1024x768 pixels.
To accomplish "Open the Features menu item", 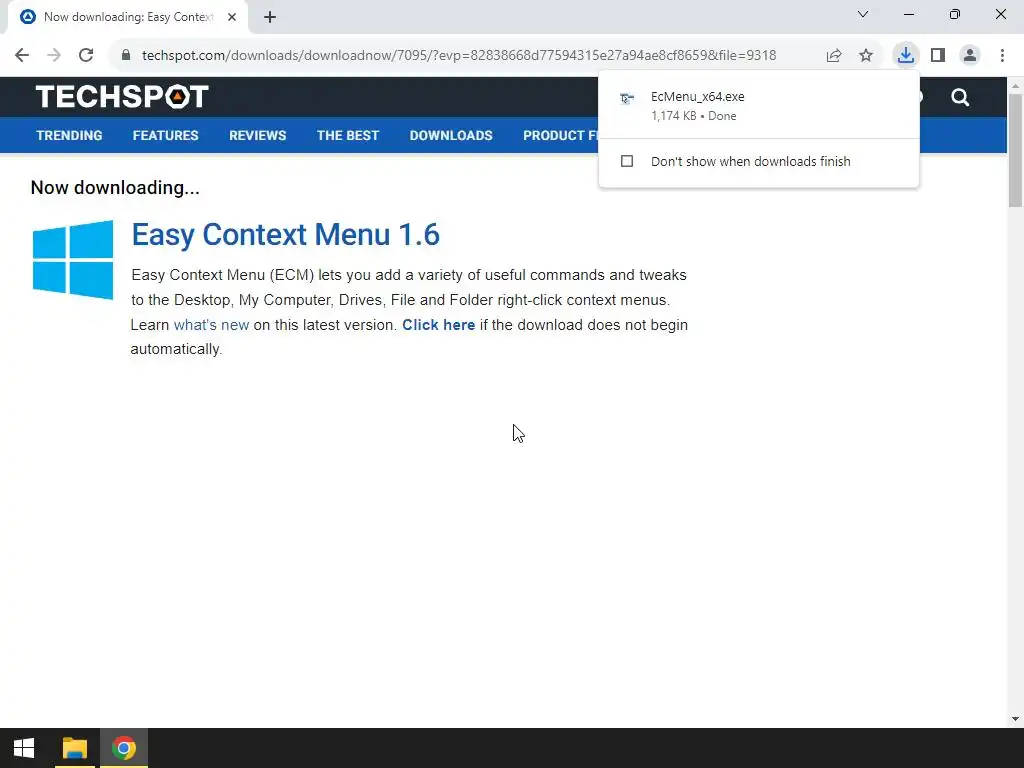I will point(165,135).
